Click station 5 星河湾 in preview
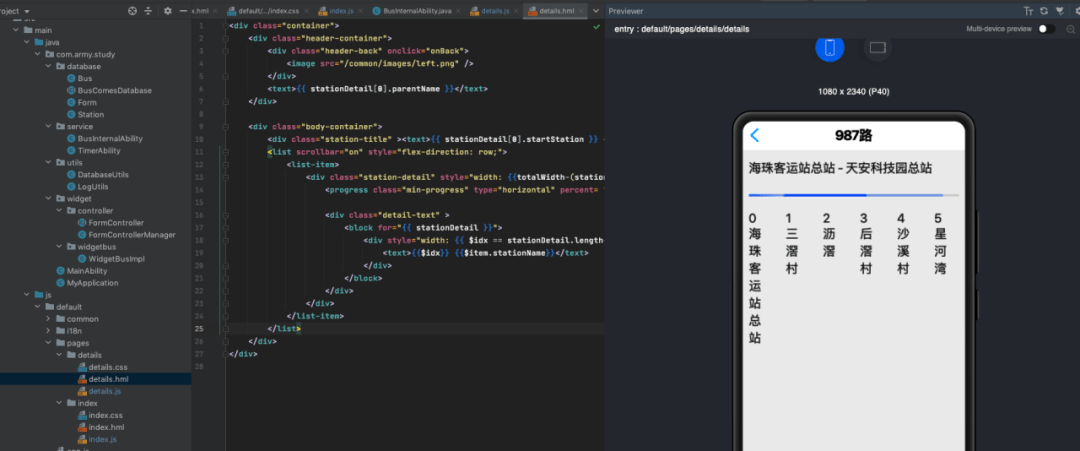This screenshot has height=451, width=1080. click(x=940, y=244)
